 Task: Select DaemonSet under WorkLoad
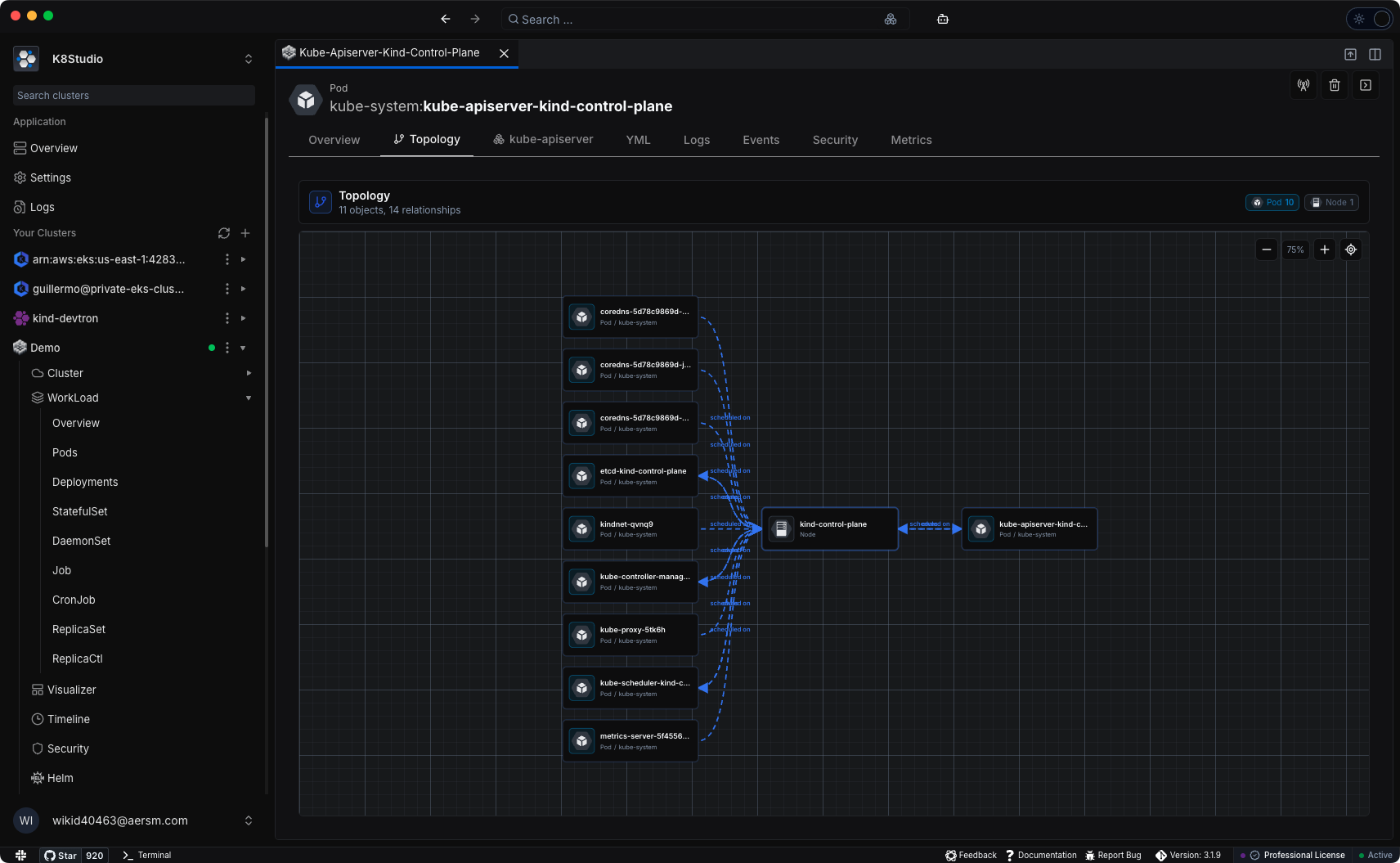tap(82, 541)
